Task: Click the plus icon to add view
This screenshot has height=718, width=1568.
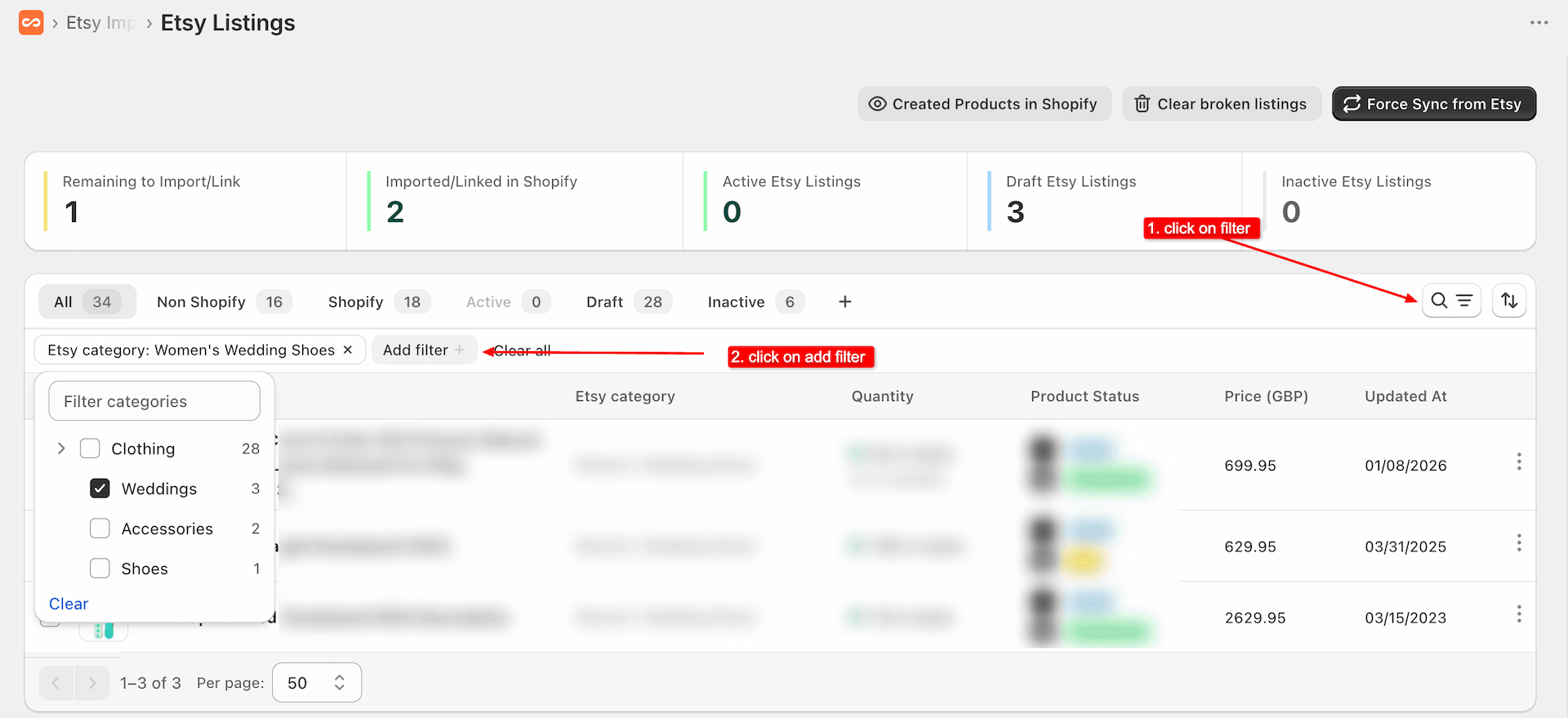Action: click(845, 302)
